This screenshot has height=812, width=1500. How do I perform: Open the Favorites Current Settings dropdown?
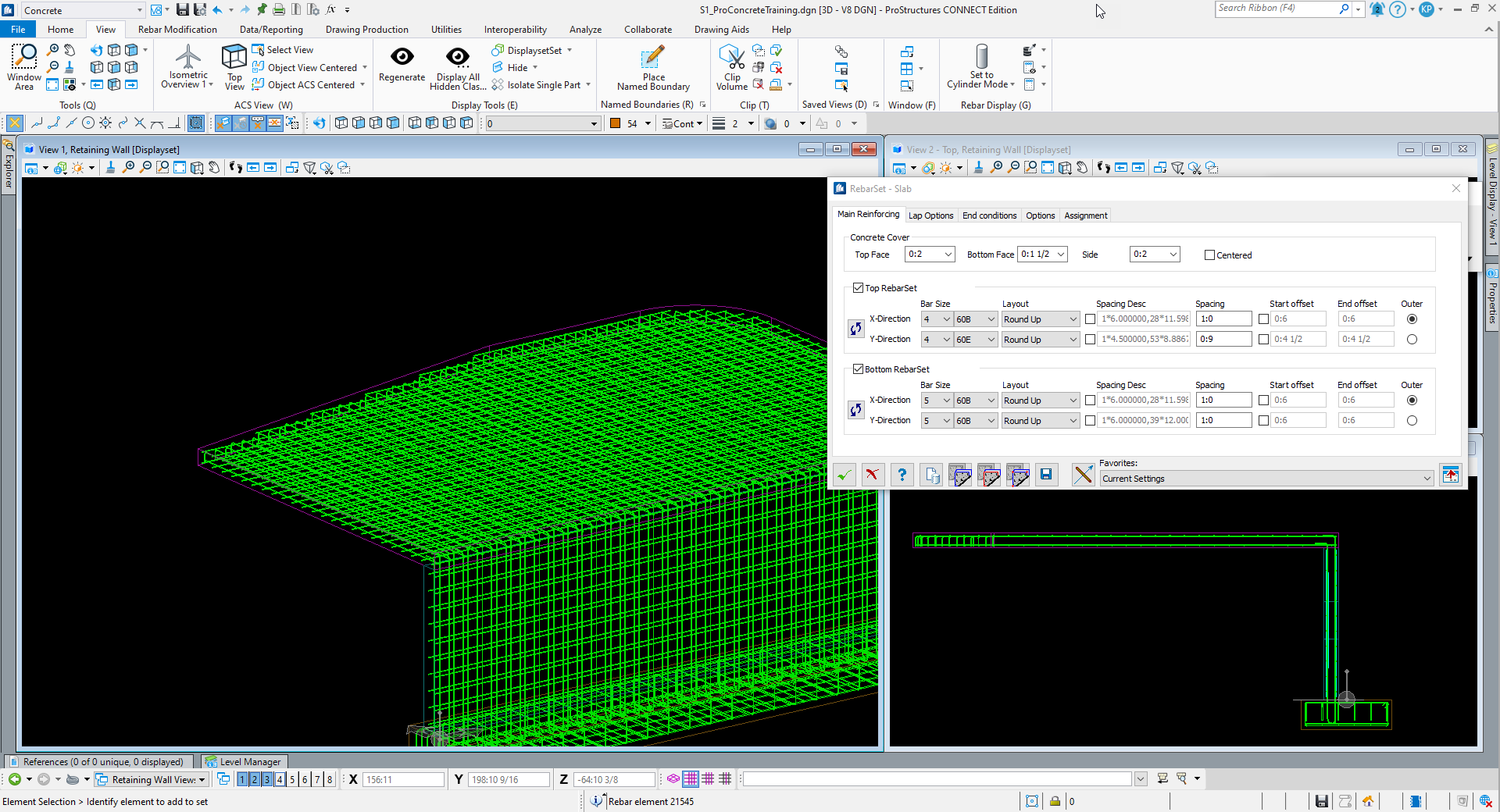click(1427, 479)
